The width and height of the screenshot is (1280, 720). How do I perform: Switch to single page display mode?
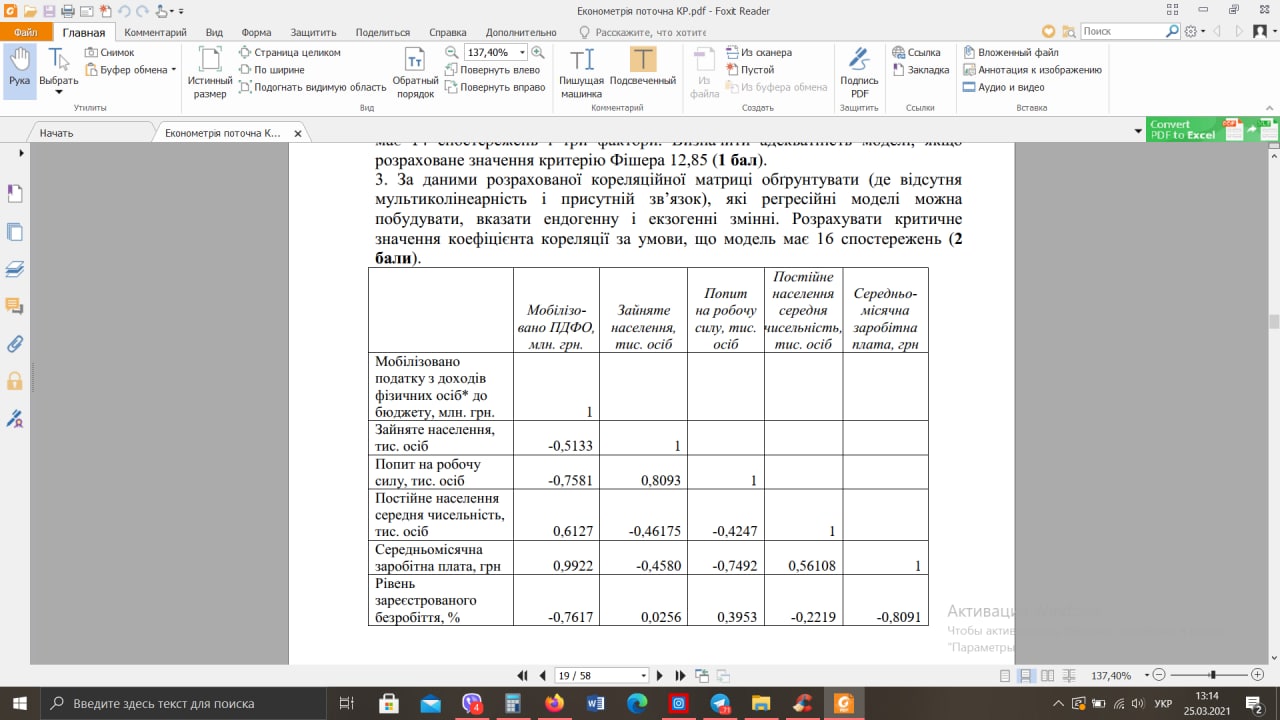coord(1005,676)
